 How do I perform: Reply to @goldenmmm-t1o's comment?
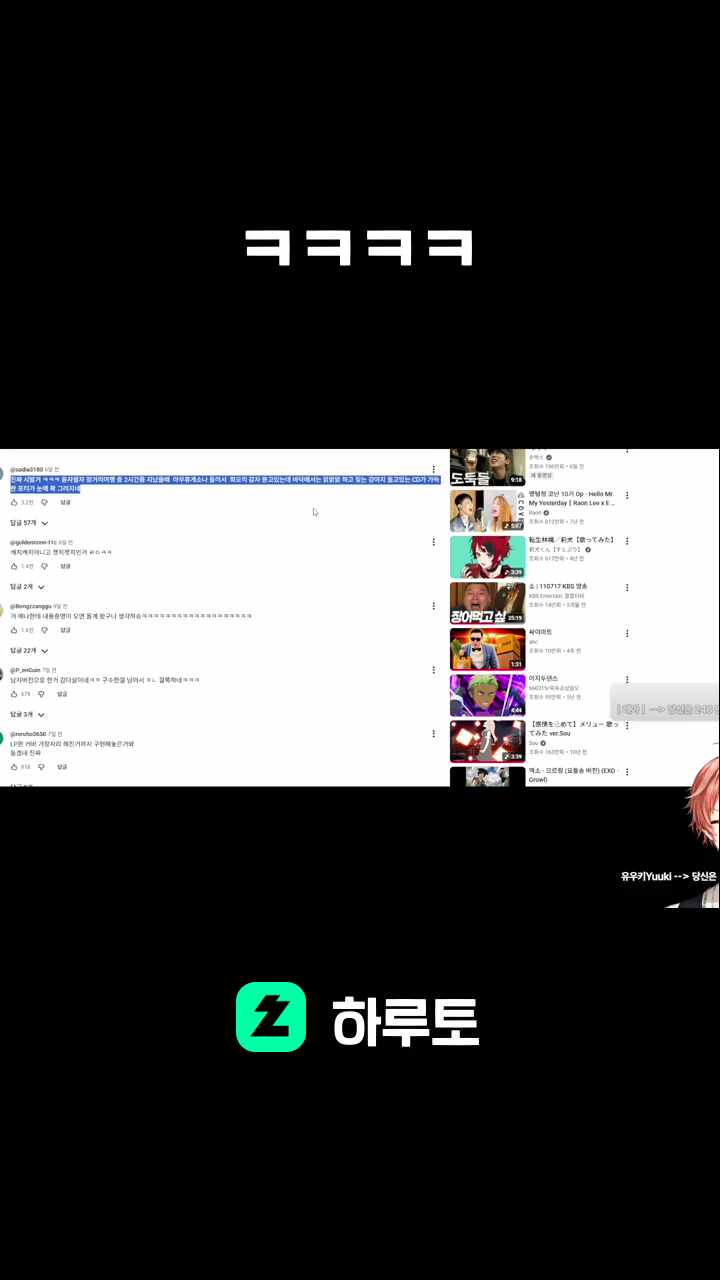click(x=65, y=566)
